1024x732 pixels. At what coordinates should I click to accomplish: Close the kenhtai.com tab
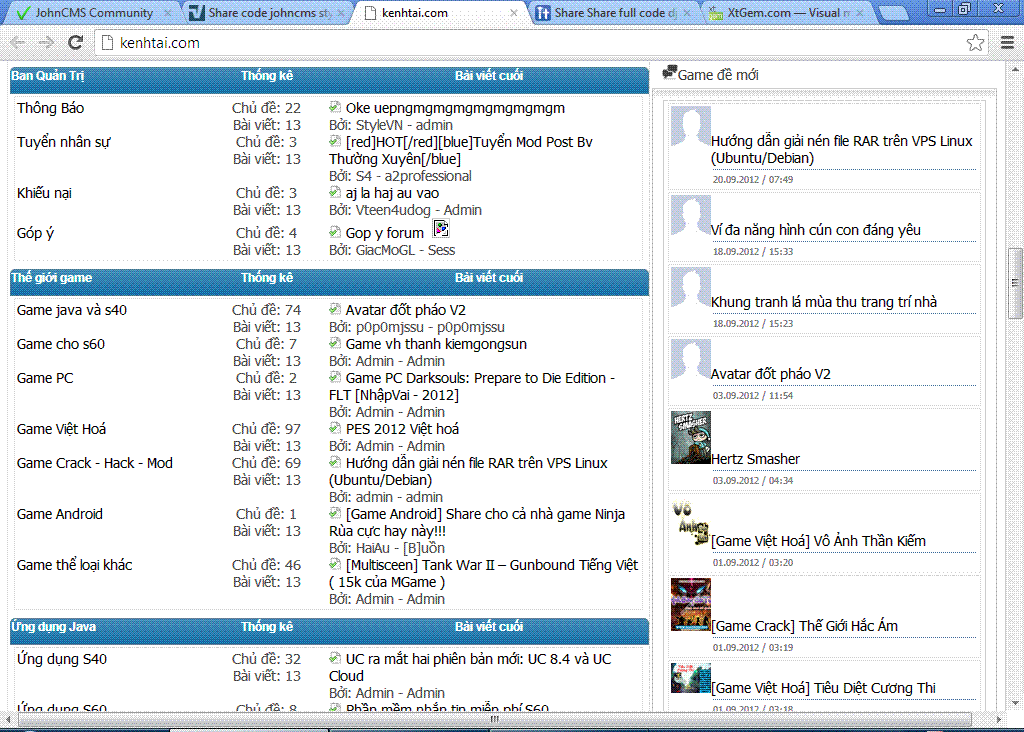click(x=515, y=13)
